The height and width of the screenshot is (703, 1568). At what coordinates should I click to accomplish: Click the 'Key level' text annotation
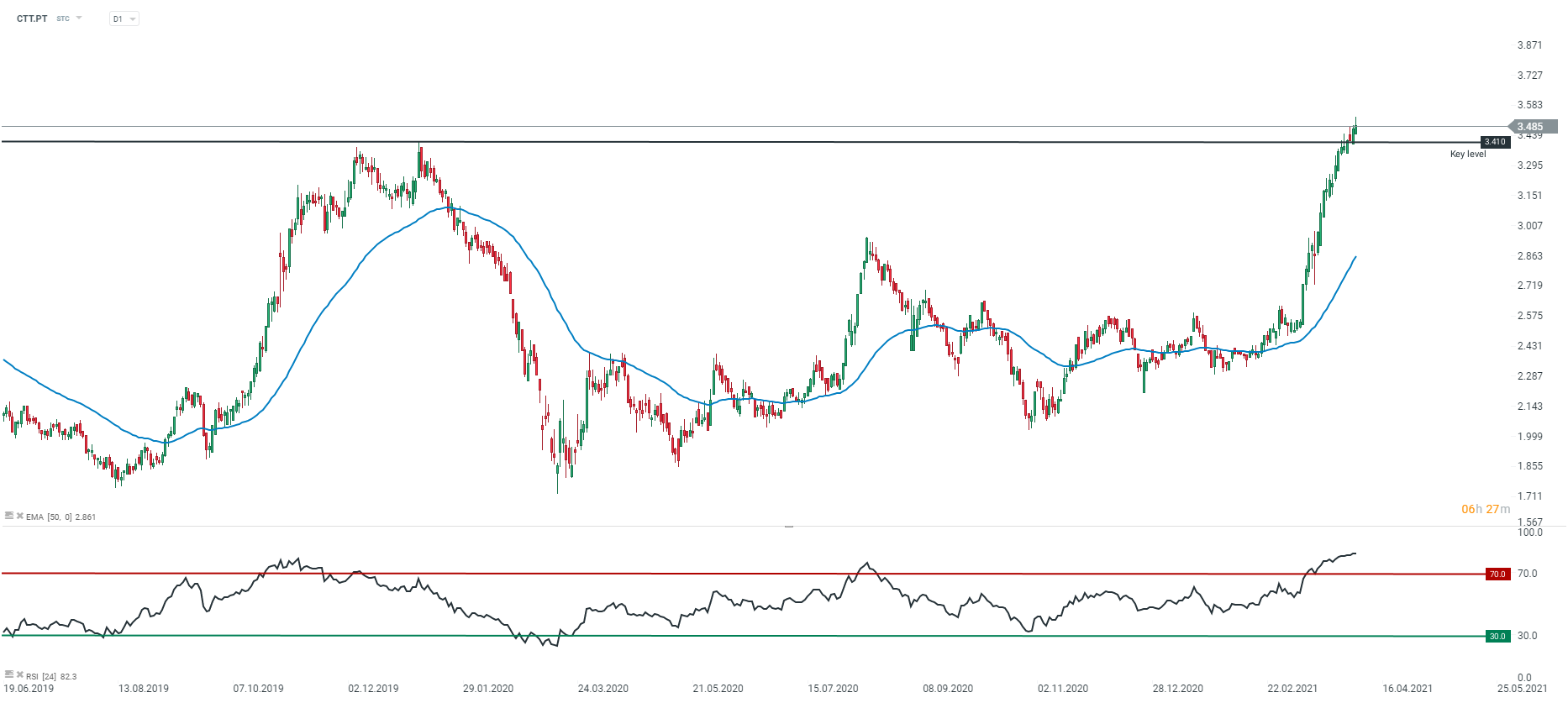1467,155
